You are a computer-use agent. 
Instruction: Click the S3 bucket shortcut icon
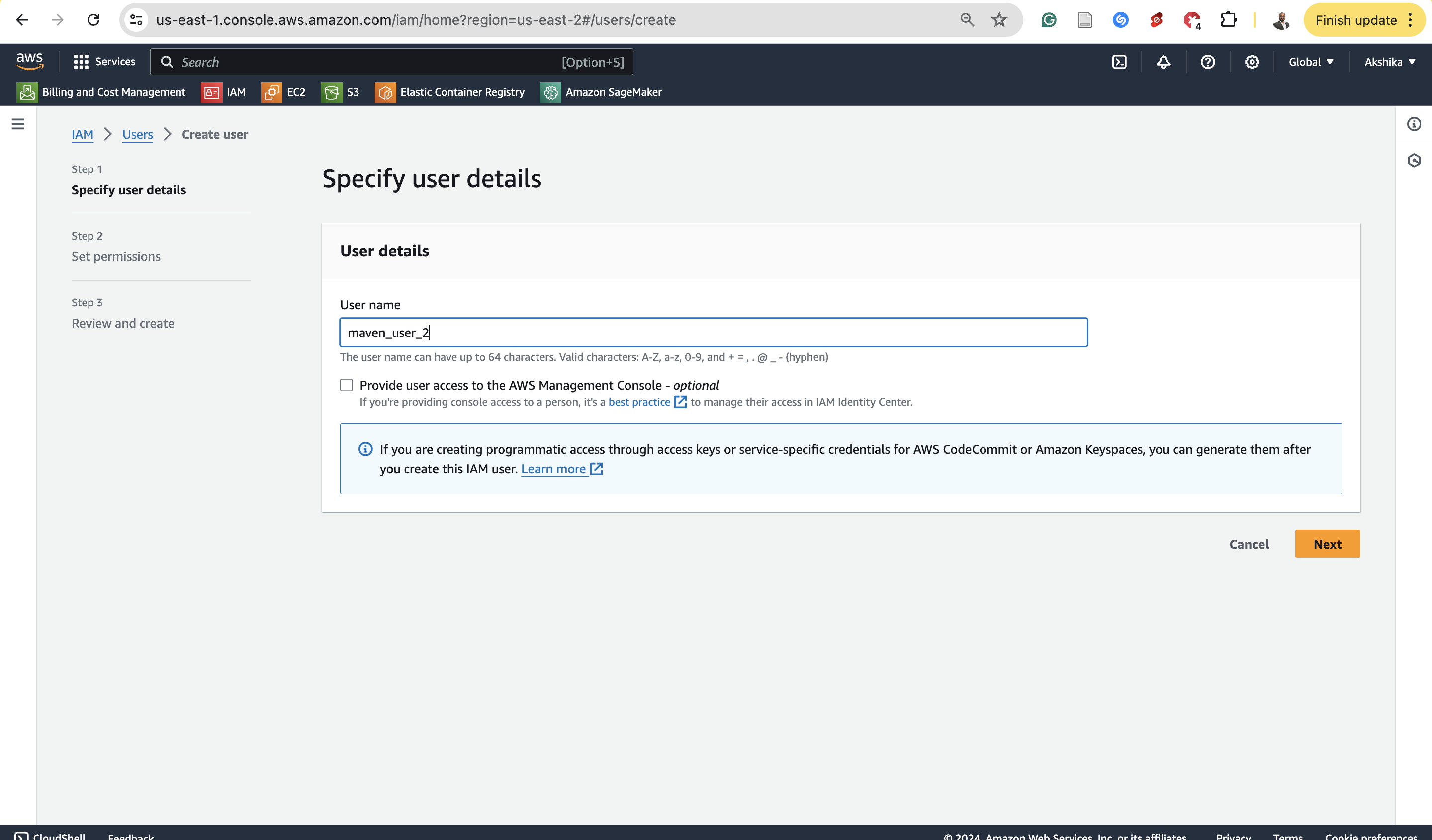coord(331,92)
